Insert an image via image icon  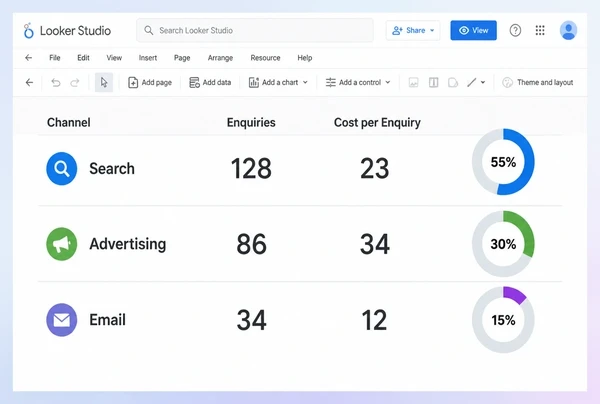point(414,82)
